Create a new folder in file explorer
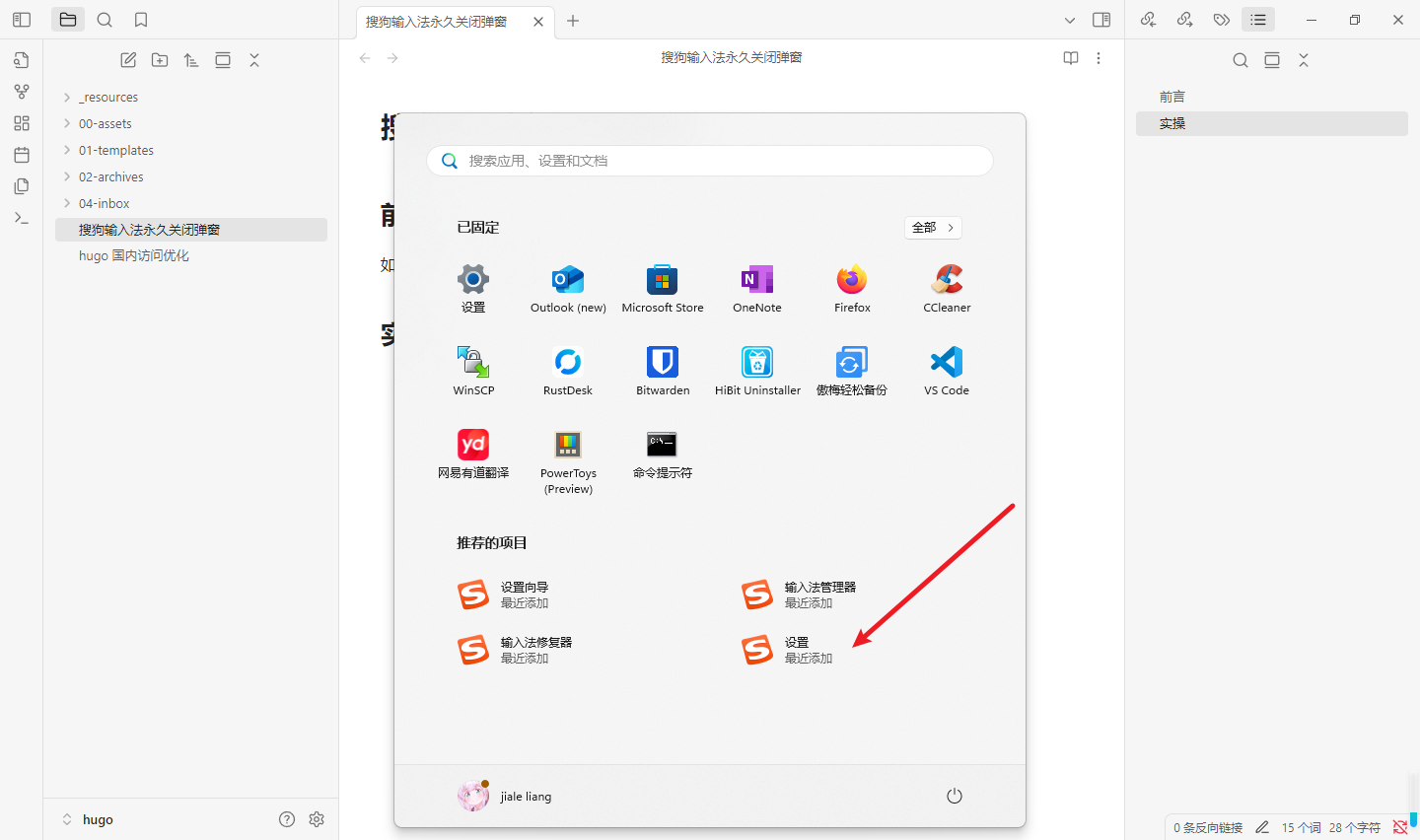Image resolution: width=1420 pixels, height=840 pixels. [160, 60]
